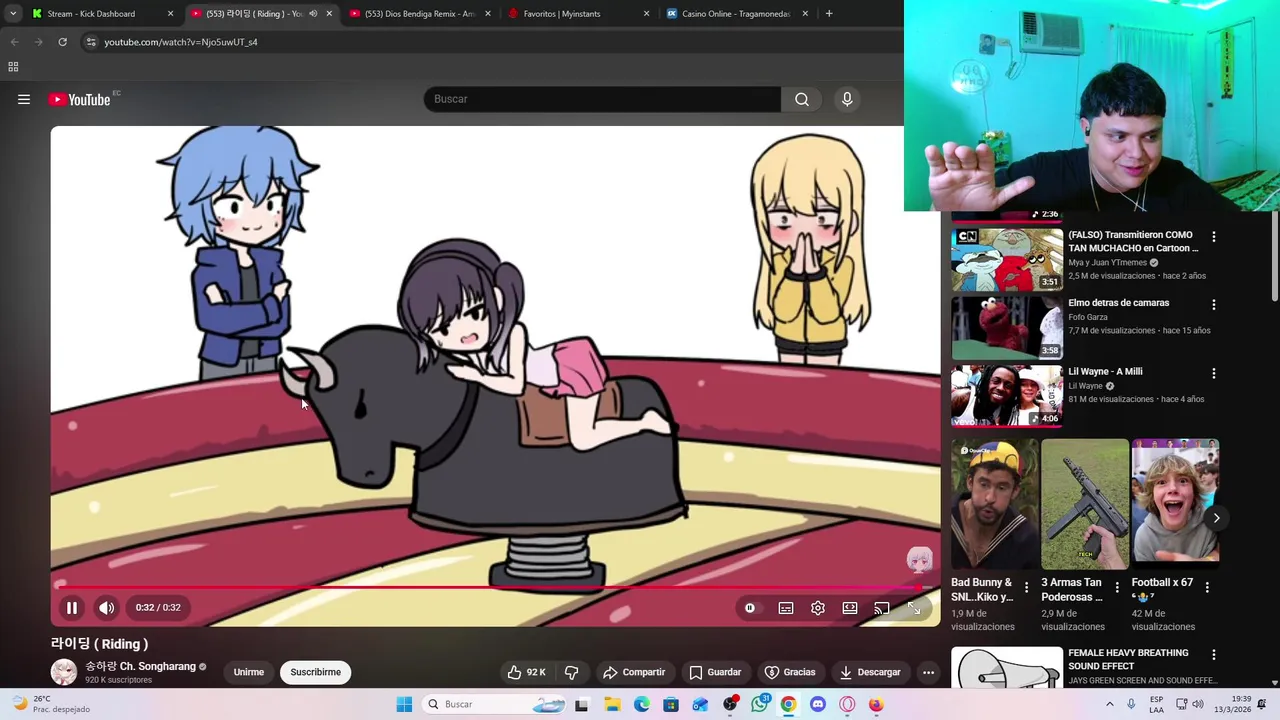
Task: Click the youtube.com URL address bar
Action: [x=181, y=42]
